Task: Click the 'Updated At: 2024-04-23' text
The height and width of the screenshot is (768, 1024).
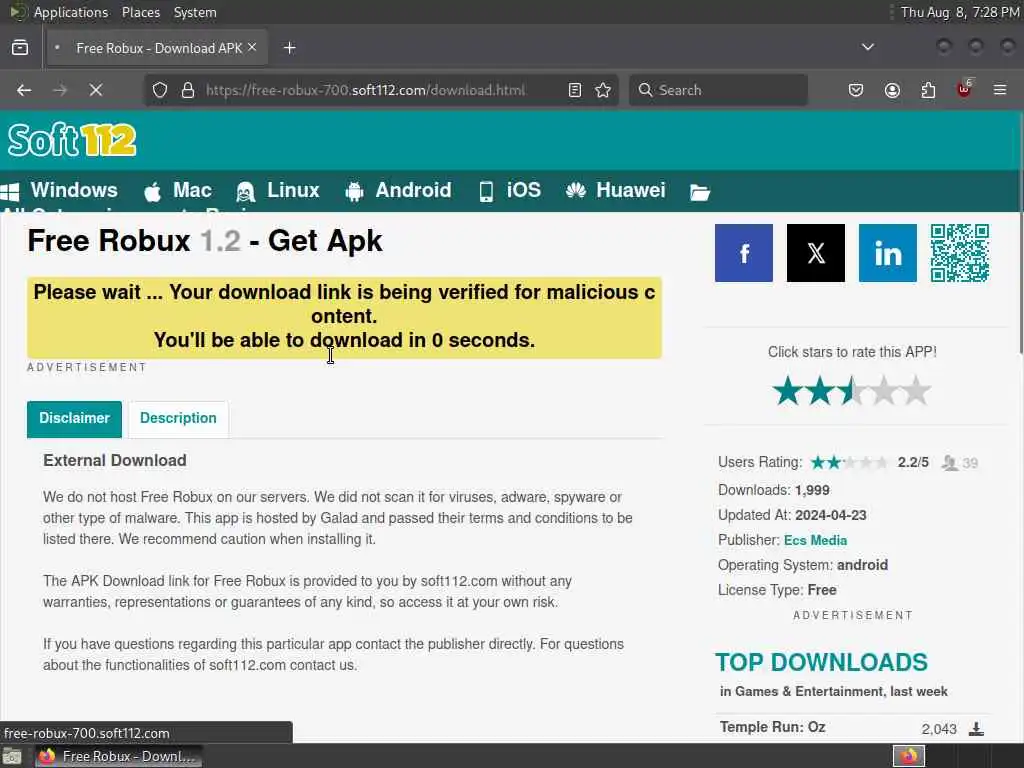Action: [x=792, y=515]
